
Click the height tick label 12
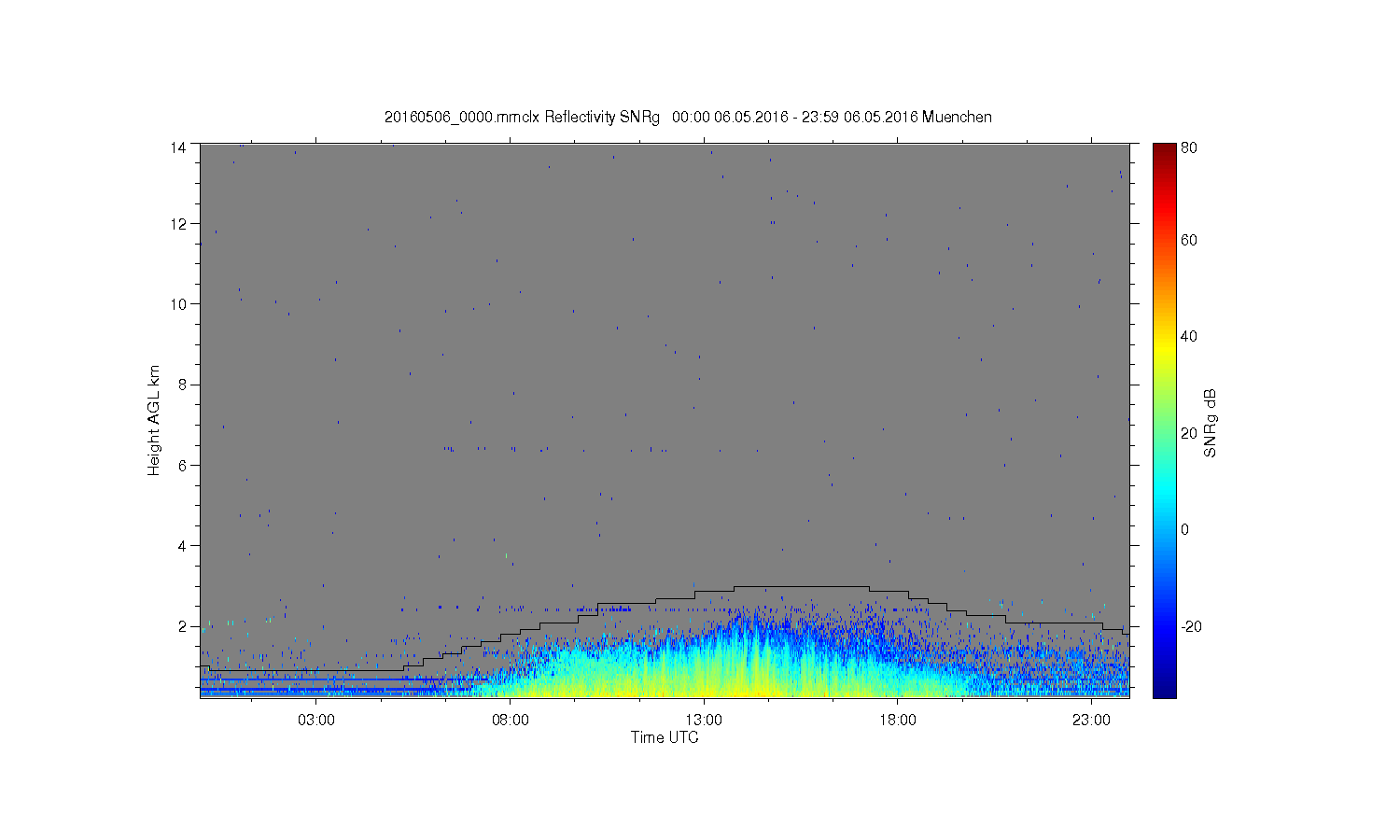177,224
